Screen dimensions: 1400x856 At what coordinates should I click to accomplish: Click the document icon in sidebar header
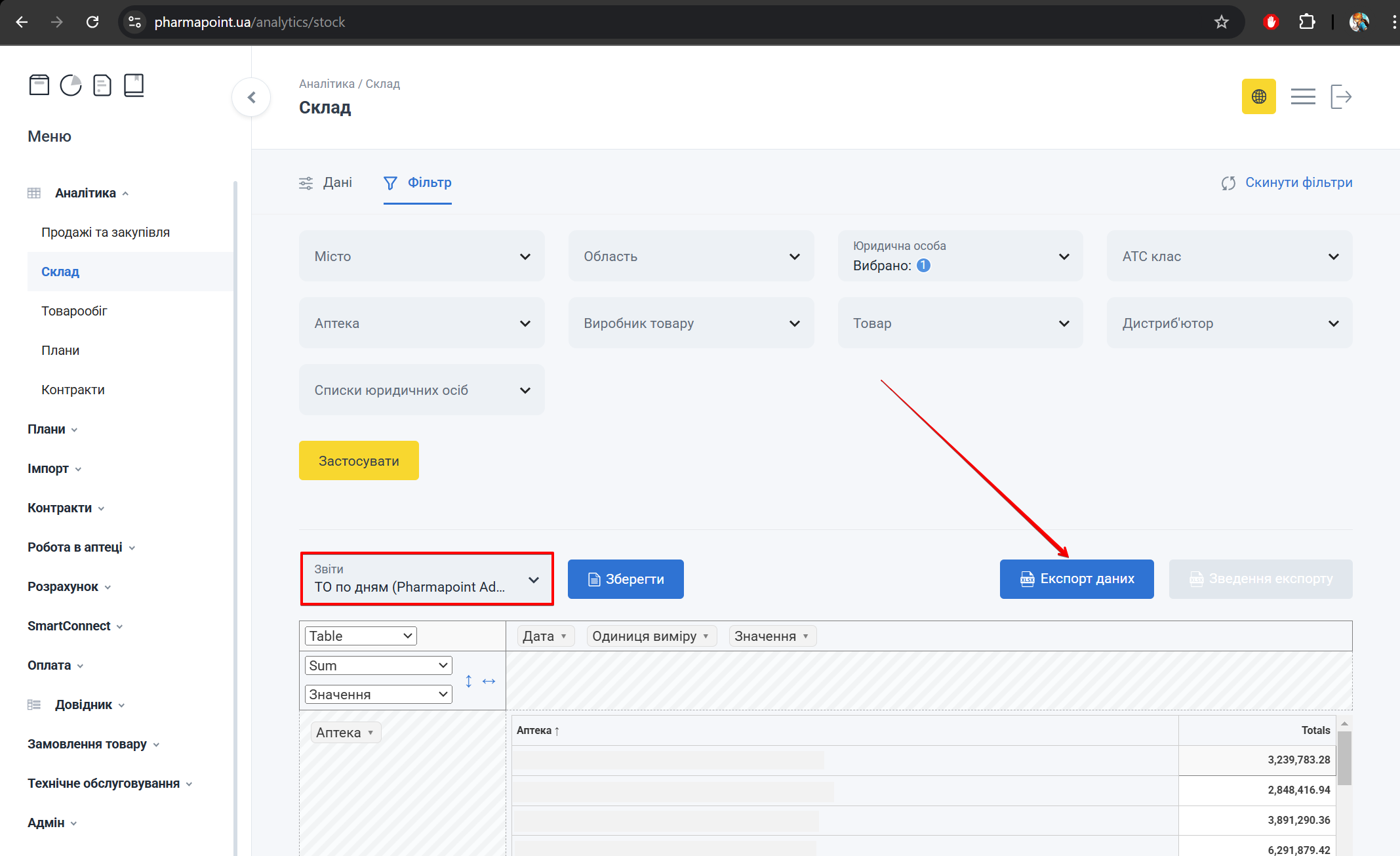102,85
